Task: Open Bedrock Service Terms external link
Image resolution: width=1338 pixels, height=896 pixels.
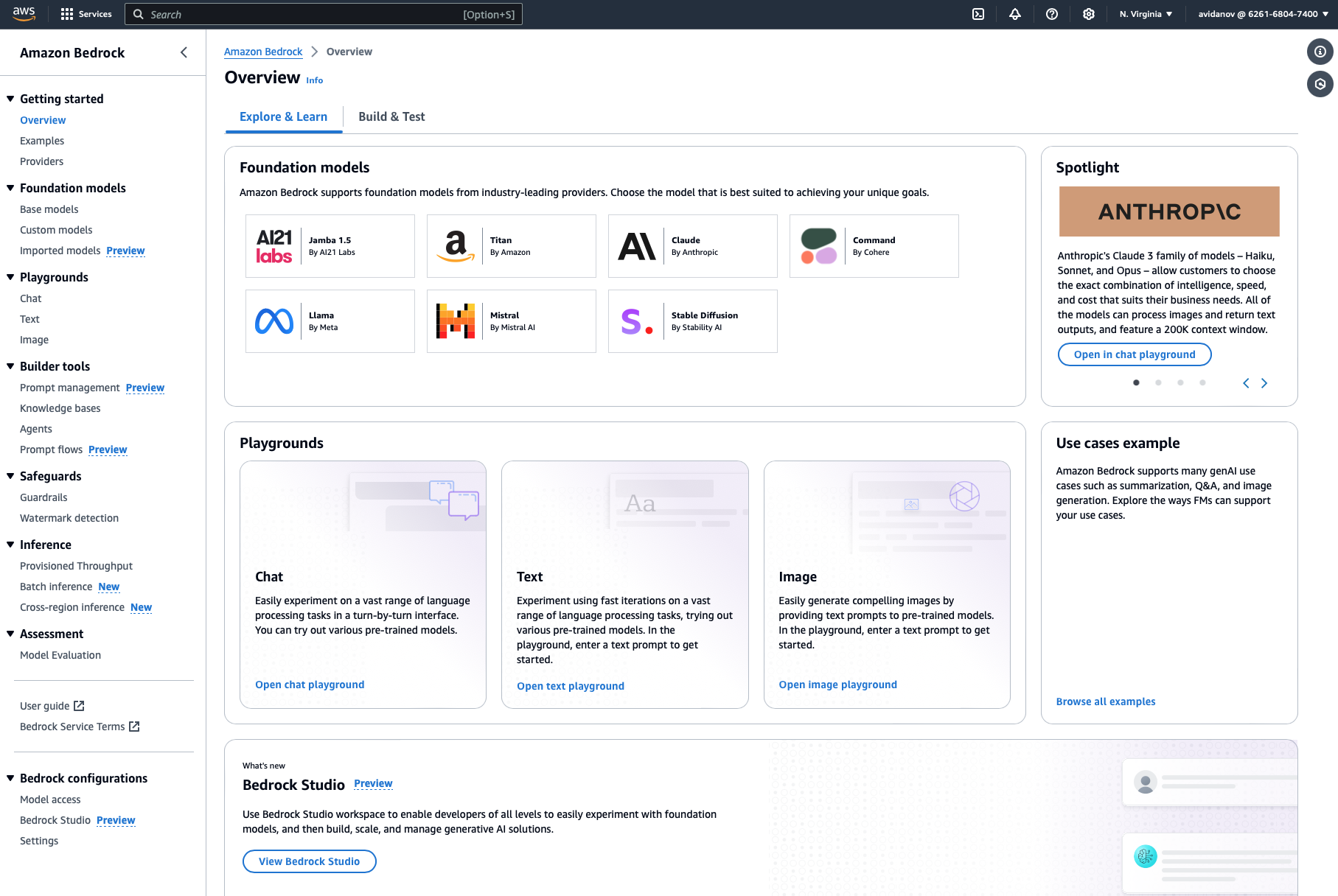Action: click(x=80, y=727)
